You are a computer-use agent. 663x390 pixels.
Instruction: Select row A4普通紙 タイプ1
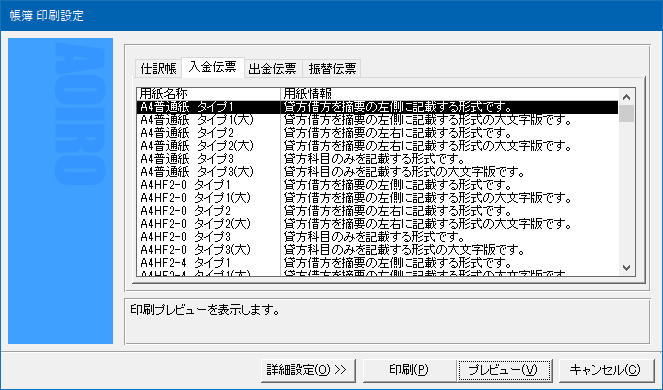pyautogui.click(x=377, y=107)
